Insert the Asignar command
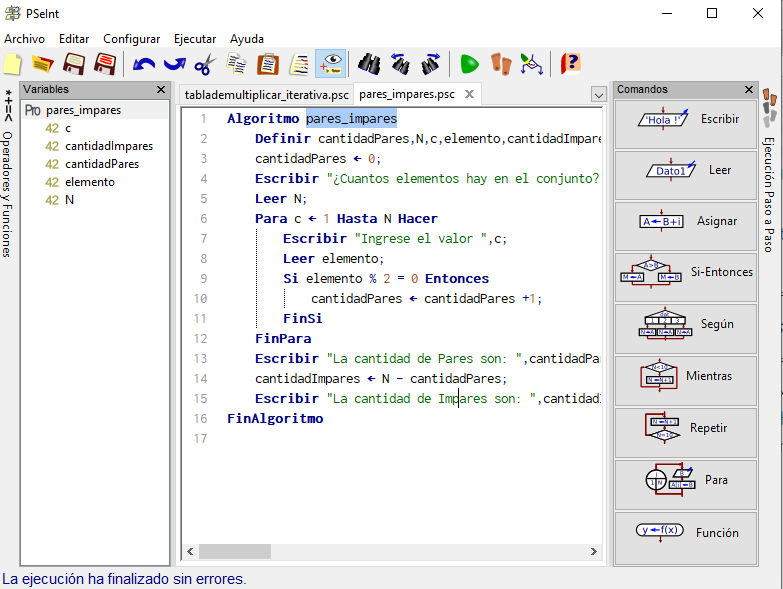This screenshot has height=589, width=783. click(686, 226)
